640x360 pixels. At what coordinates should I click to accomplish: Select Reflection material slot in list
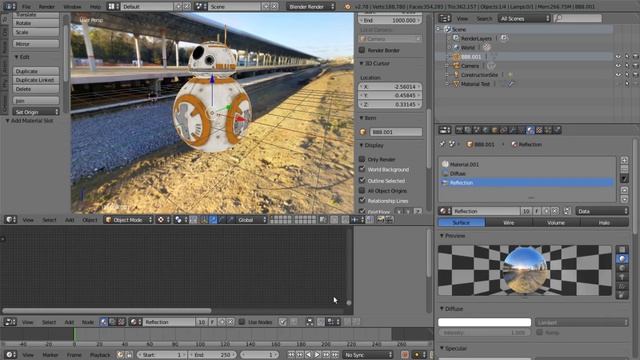point(527,182)
